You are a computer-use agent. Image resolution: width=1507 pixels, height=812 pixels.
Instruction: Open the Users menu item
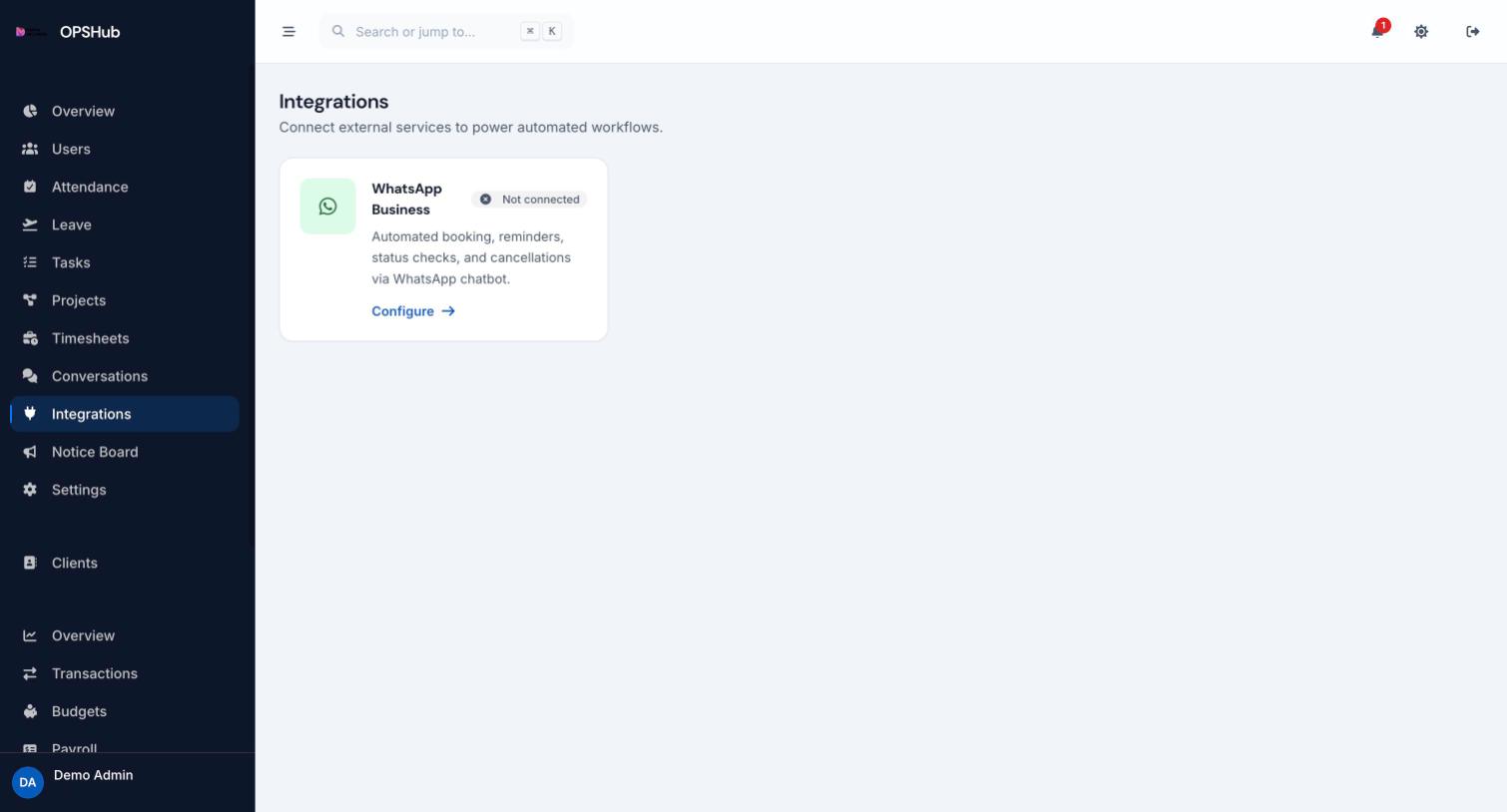pyautogui.click(x=125, y=149)
